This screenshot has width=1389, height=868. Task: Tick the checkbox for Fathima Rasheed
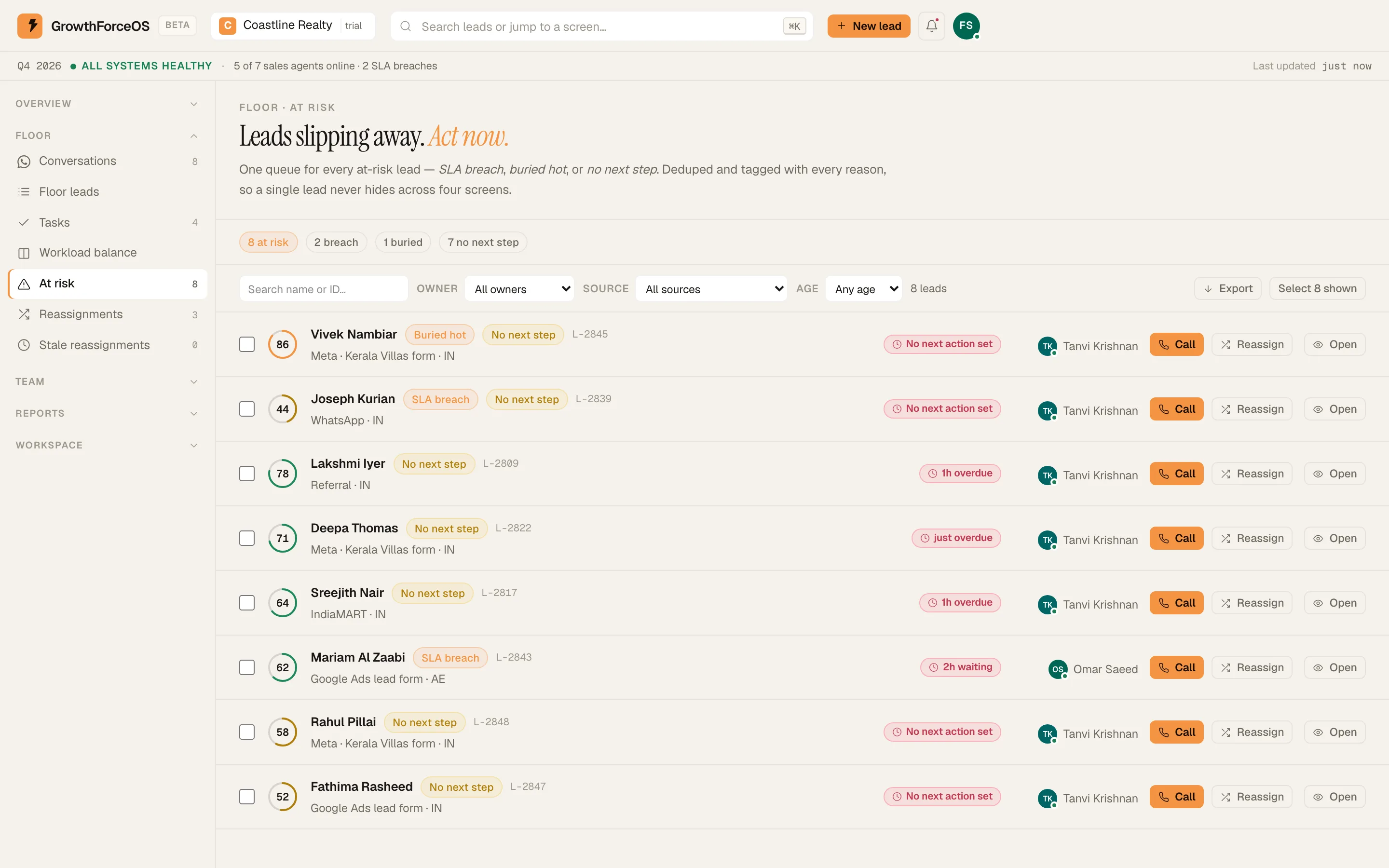tap(247, 797)
